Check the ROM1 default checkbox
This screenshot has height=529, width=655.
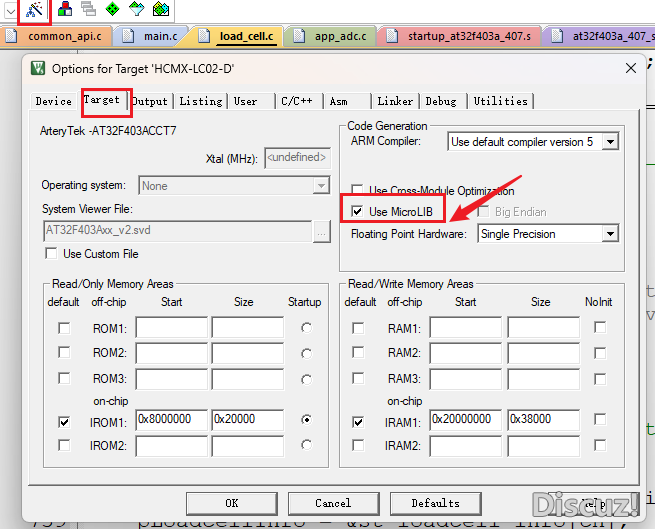coord(64,328)
